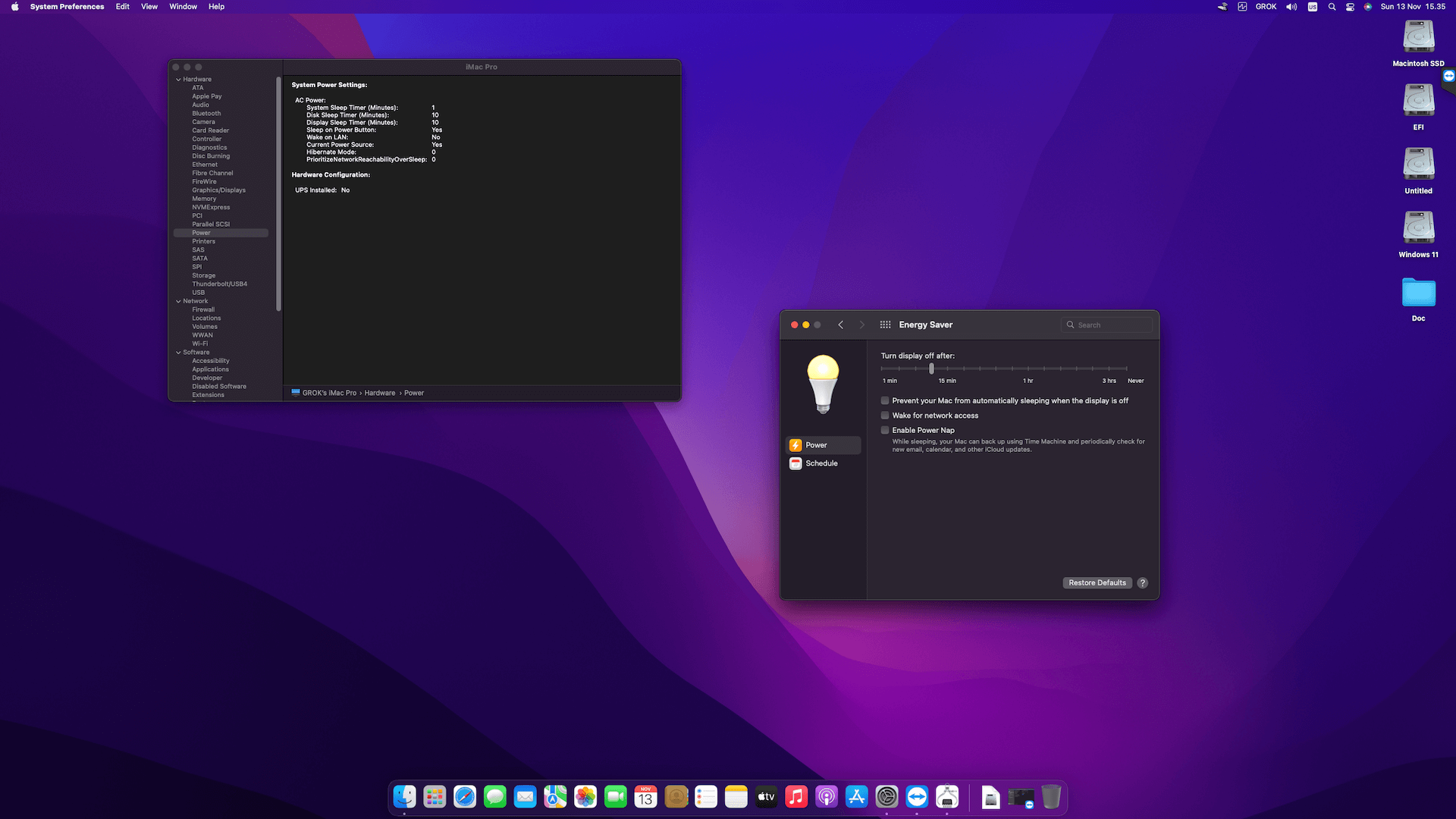
Task: Collapse the Hardware section in the sidebar
Action: (178, 79)
